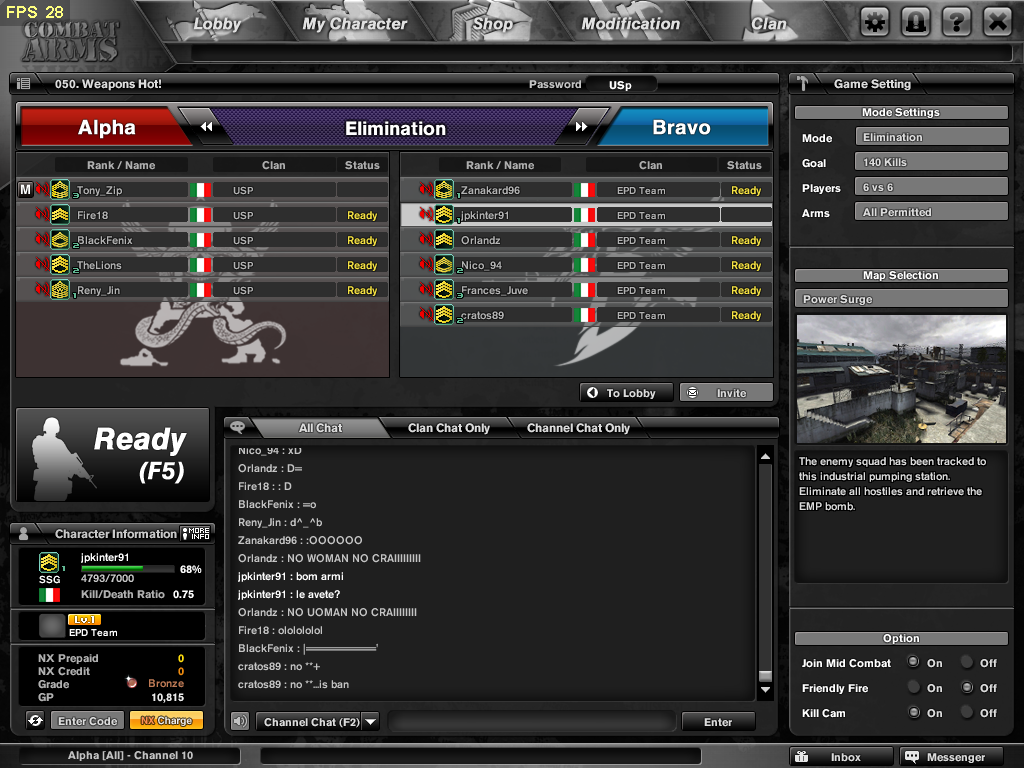The height and width of the screenshot is (768, 1024).
Task: Toggle mute icon for Fire18
Action: click(x=42, y=215)
